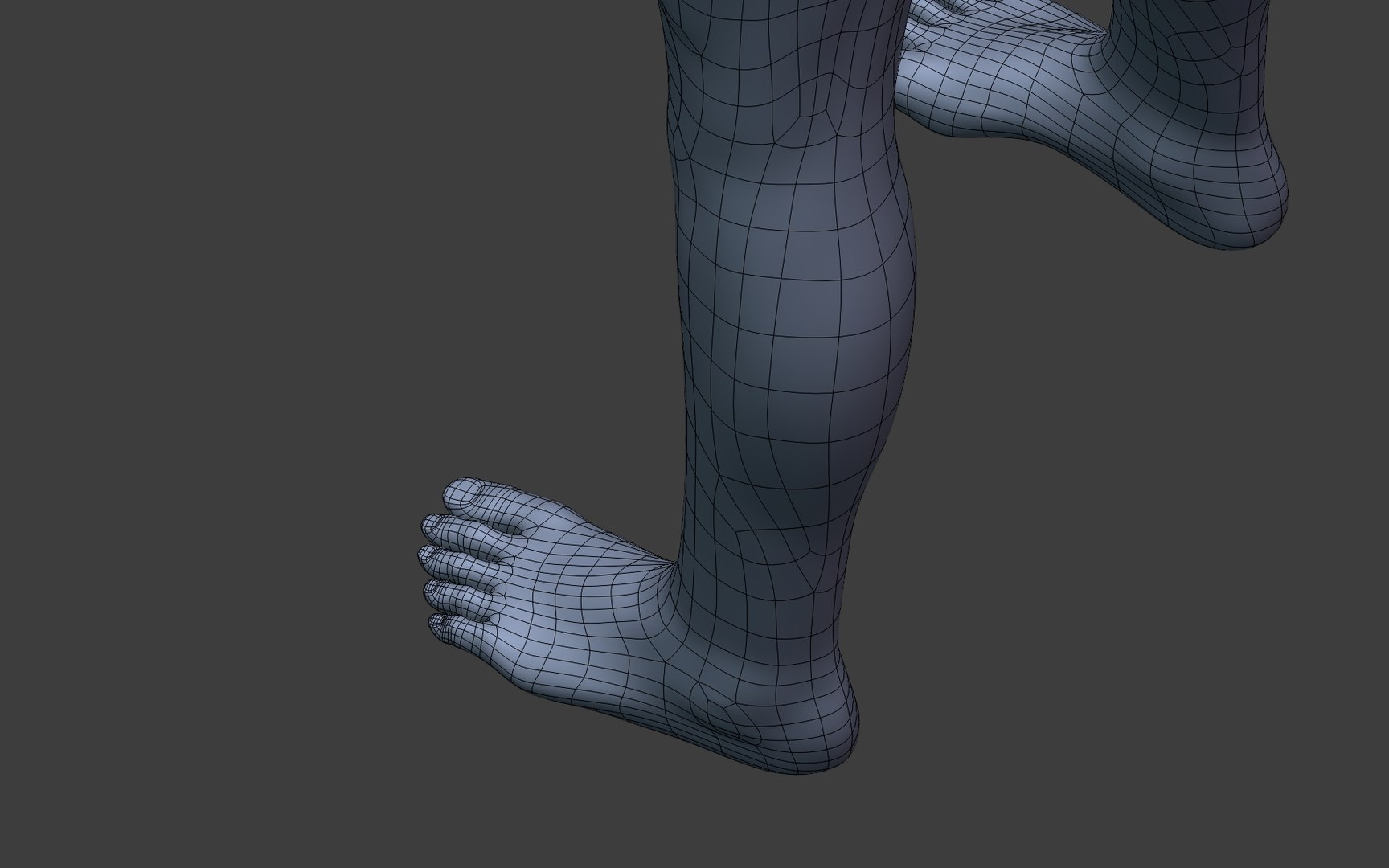Select the little toe of the front foot
The width and height of the screenshot is (1389, 868).
[458, 628]
